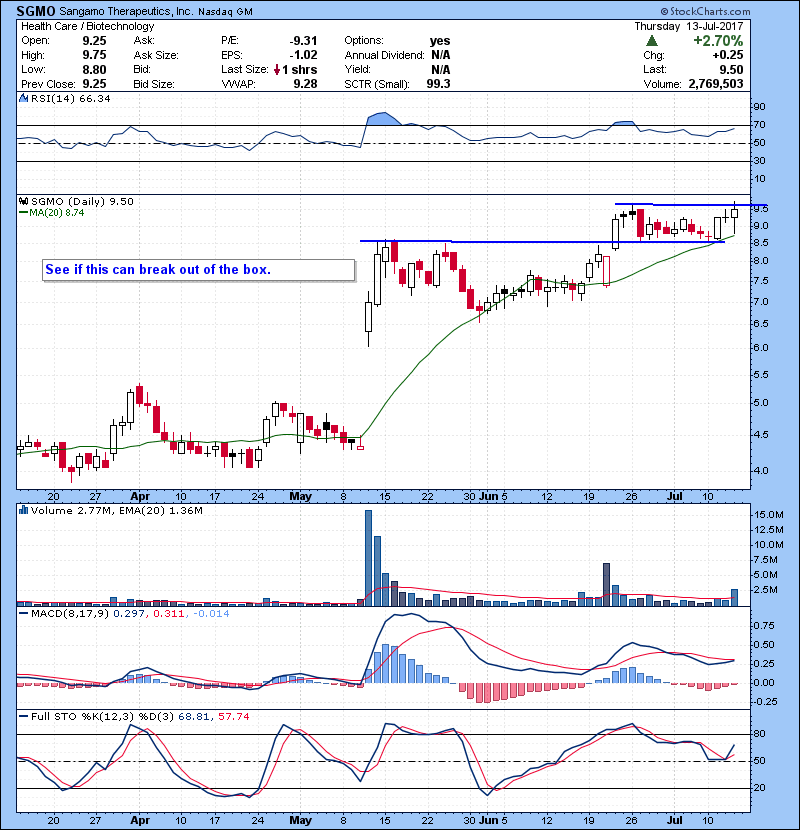The height and width of the screenshot is (830, 800).
Task: Click the stochastic %D value 57.74
Action: [x=233, y=716]
